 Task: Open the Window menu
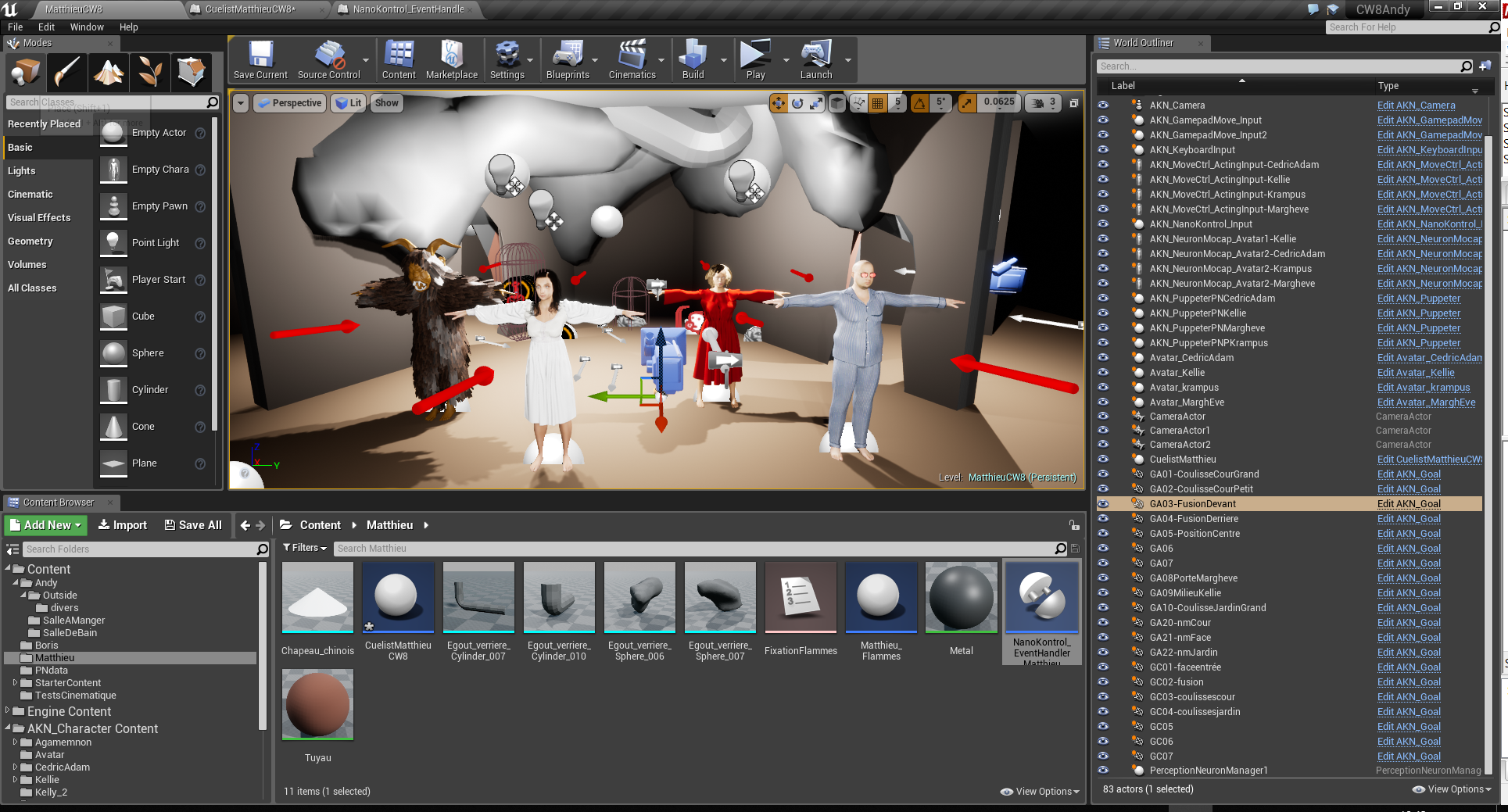[87, 27]
